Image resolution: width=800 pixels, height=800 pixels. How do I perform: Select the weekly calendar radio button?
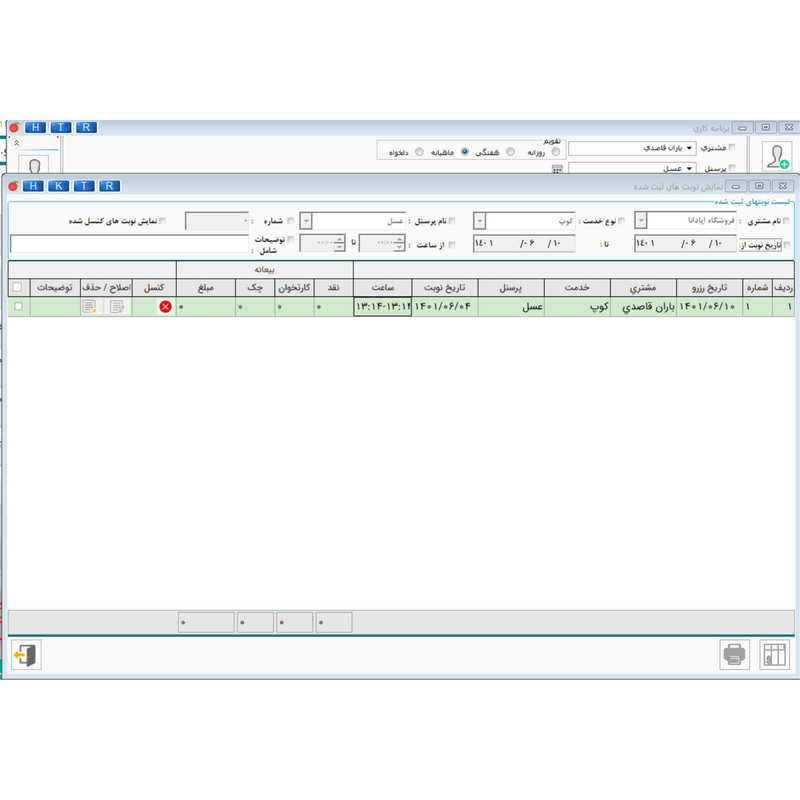(510, 152)
